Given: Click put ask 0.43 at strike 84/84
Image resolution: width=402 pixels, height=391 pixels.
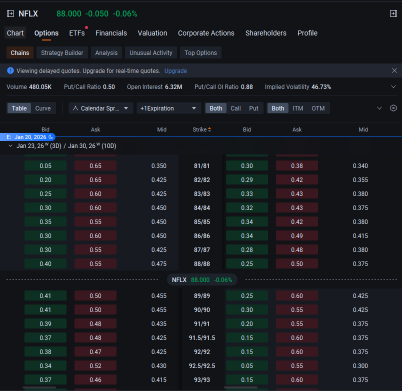Looking at the screenshot, I should [x=297, y=208].
